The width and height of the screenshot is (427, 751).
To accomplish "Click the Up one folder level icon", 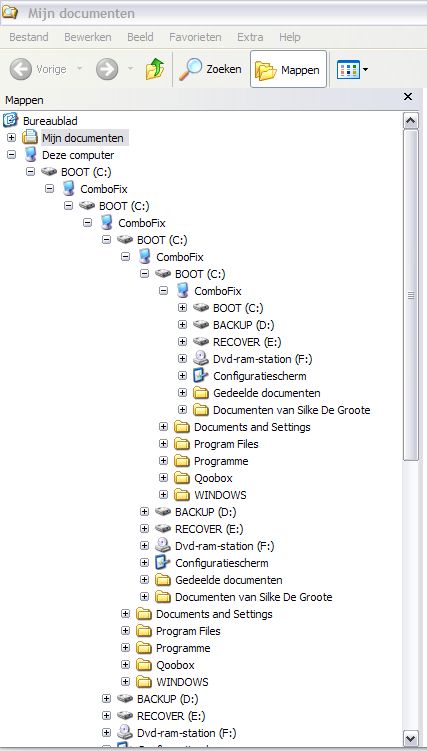I will 155,69.
